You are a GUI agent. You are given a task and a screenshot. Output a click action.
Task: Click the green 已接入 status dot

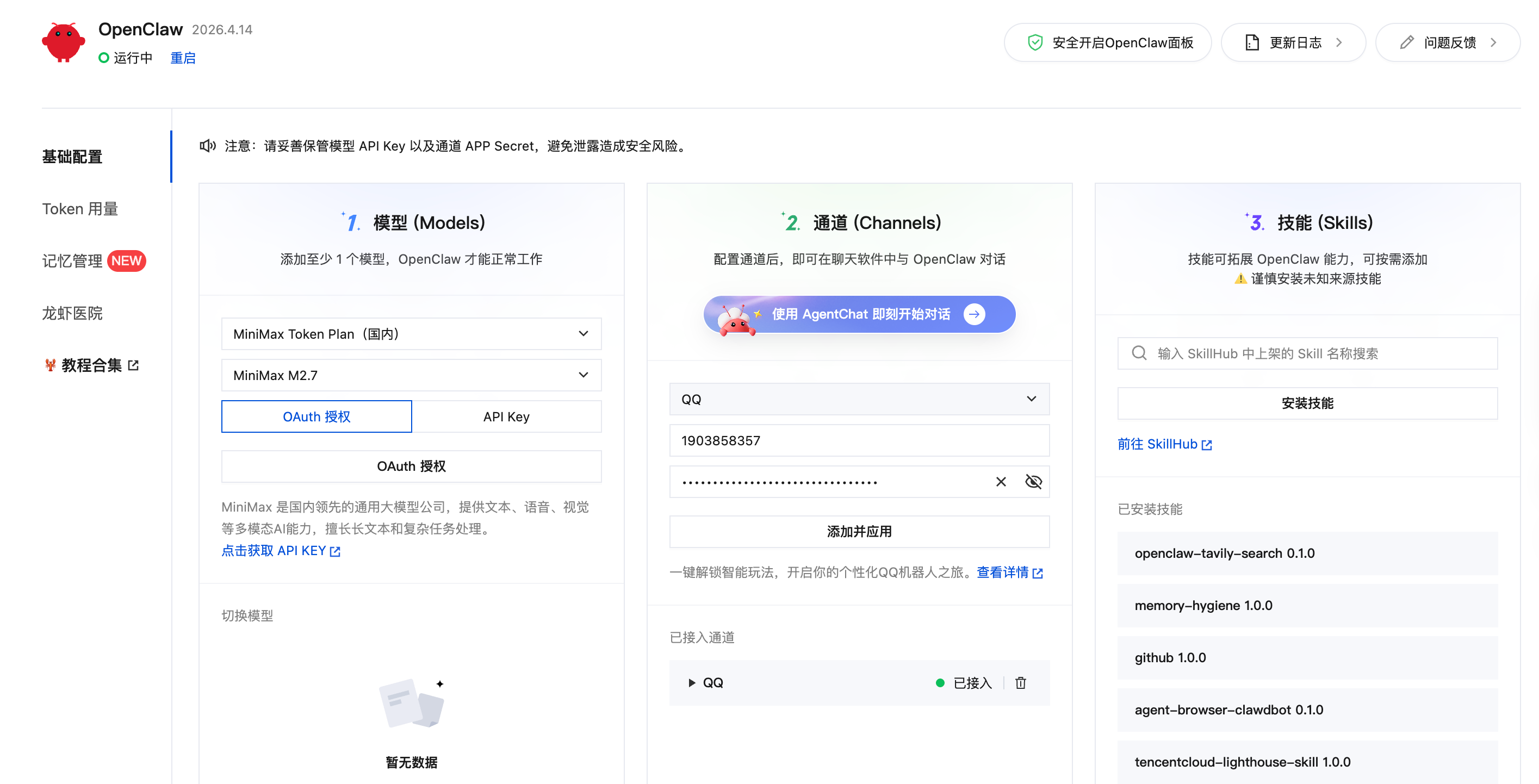click(940, 682)
